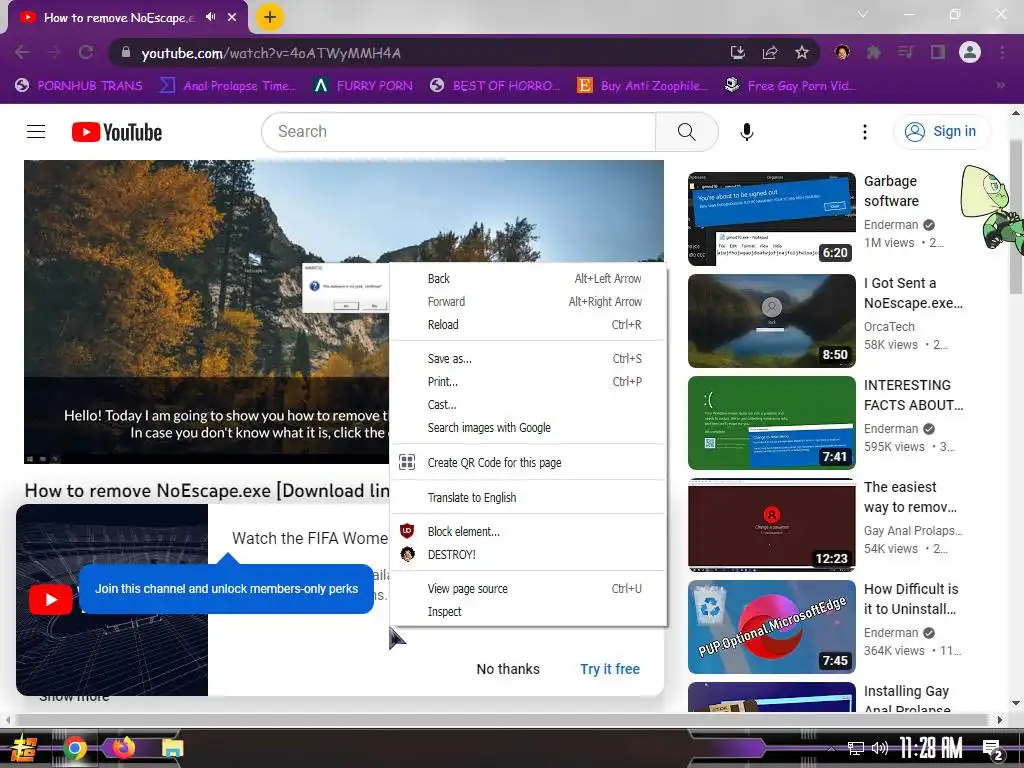
Task: Select Save as... in the context menu
Action: 528,359
